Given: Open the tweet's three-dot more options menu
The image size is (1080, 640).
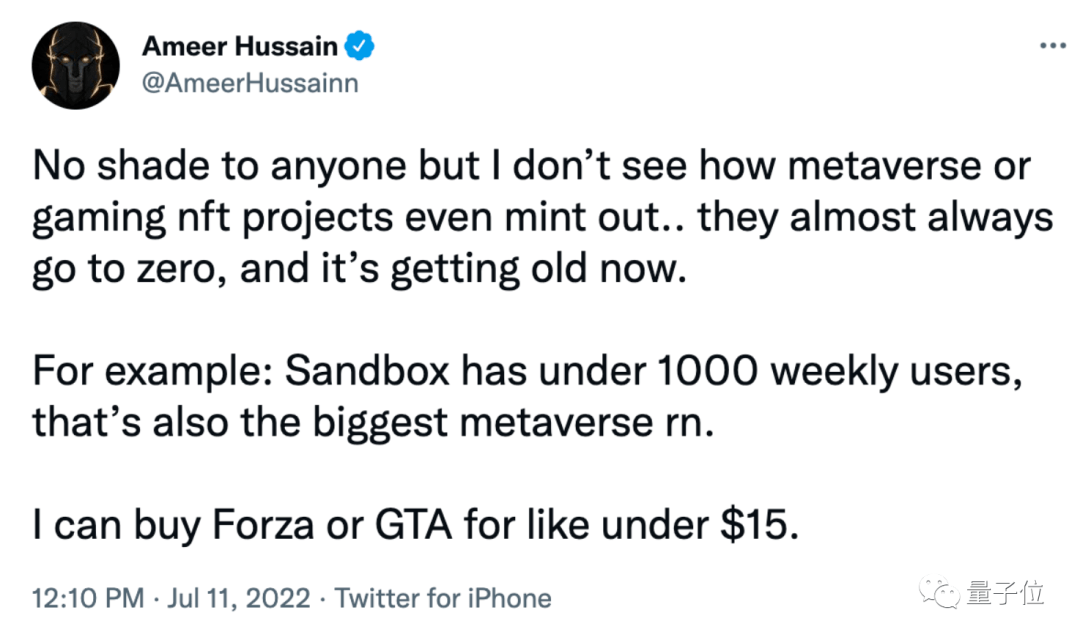Looking at the screenshot, I should point(1051,46).
